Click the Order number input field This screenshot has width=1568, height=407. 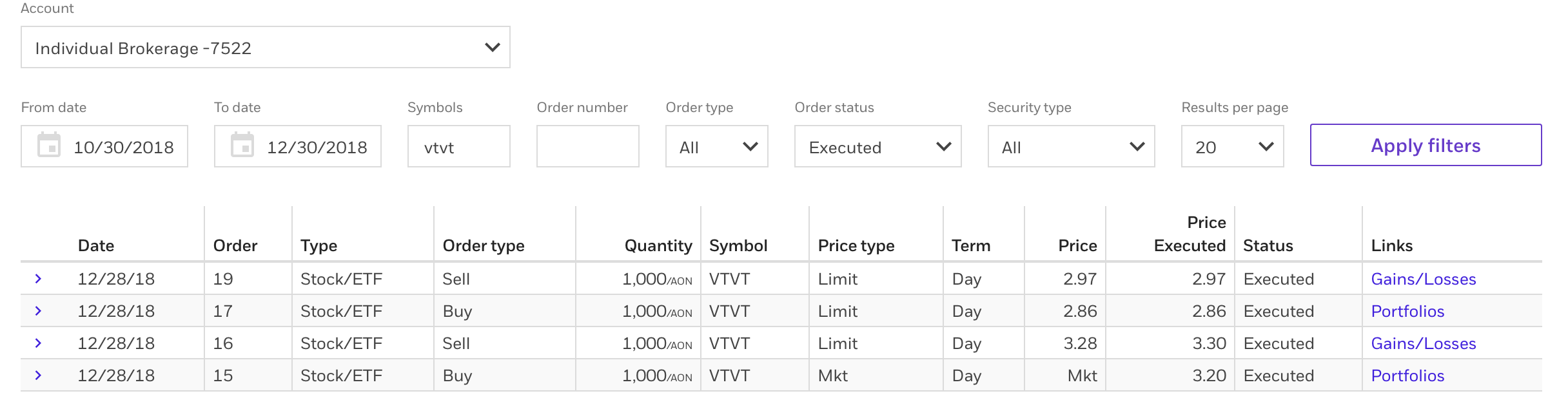(x=587, y=147)
